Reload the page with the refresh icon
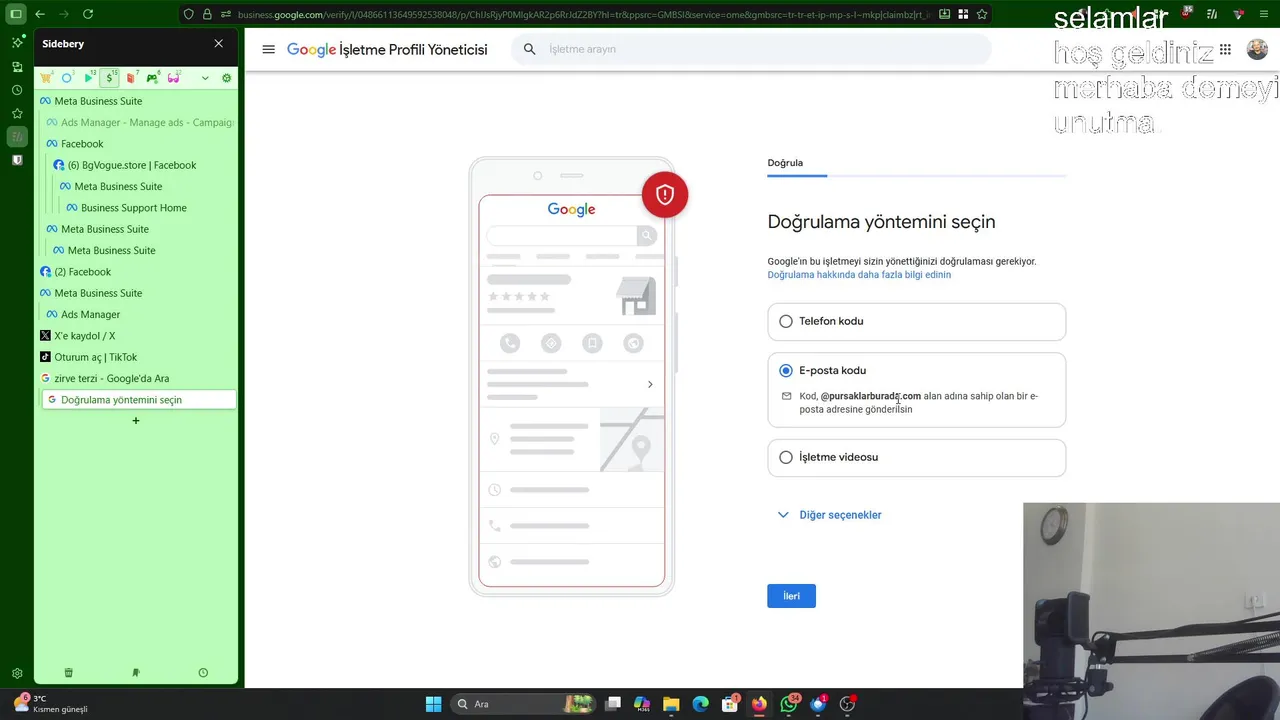Image resolution: width=1280 pixels, height=720 pixels. click(x=88, y=14)
